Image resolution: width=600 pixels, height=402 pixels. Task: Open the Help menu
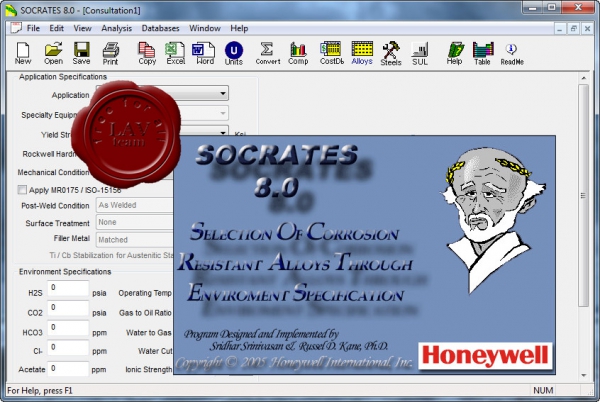(x=239, y=28)
